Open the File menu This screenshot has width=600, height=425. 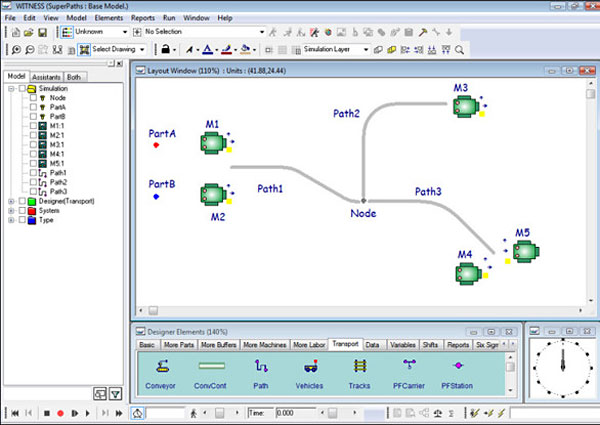10,18
